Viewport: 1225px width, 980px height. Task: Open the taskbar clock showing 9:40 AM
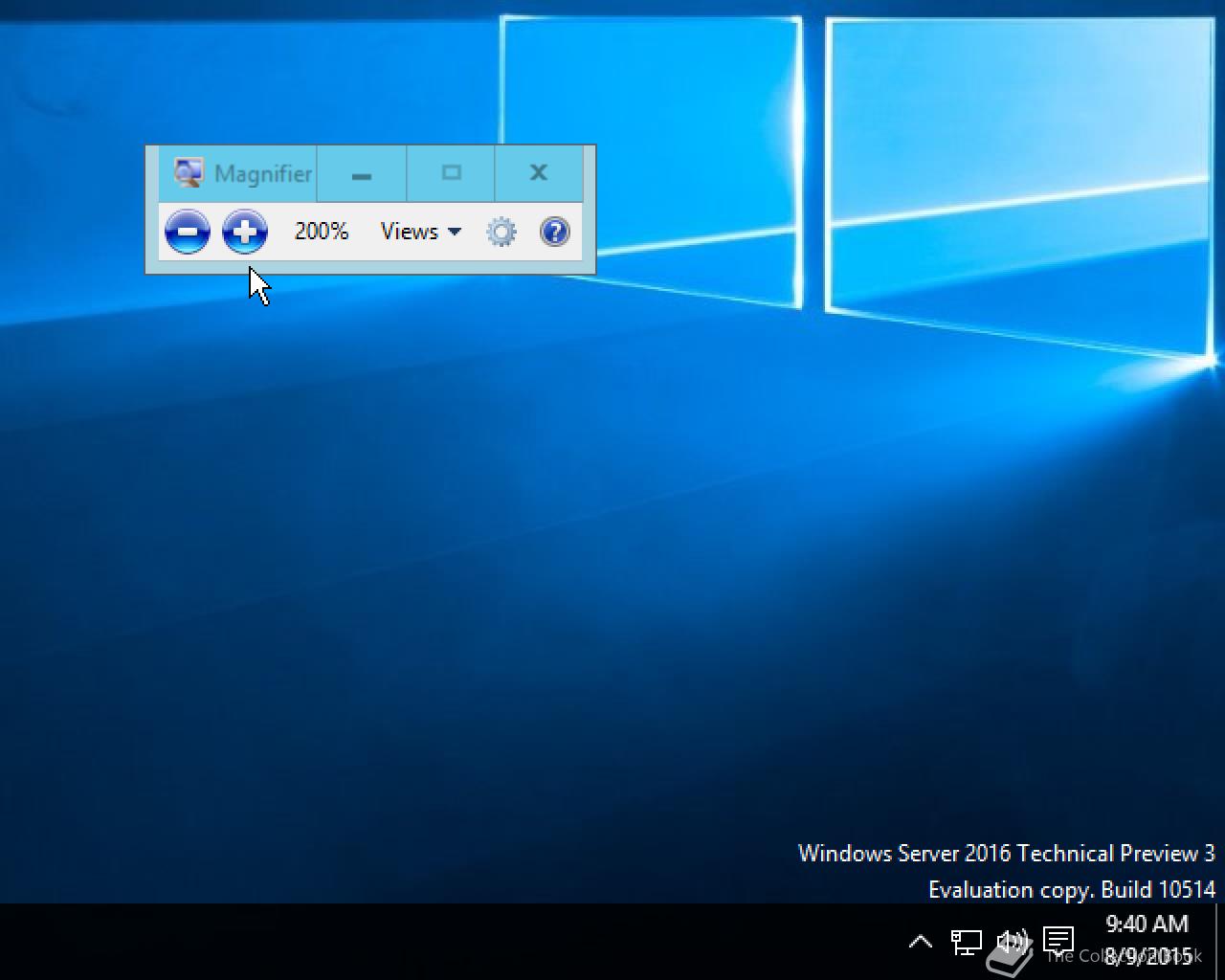click(x=1147, y=940)
